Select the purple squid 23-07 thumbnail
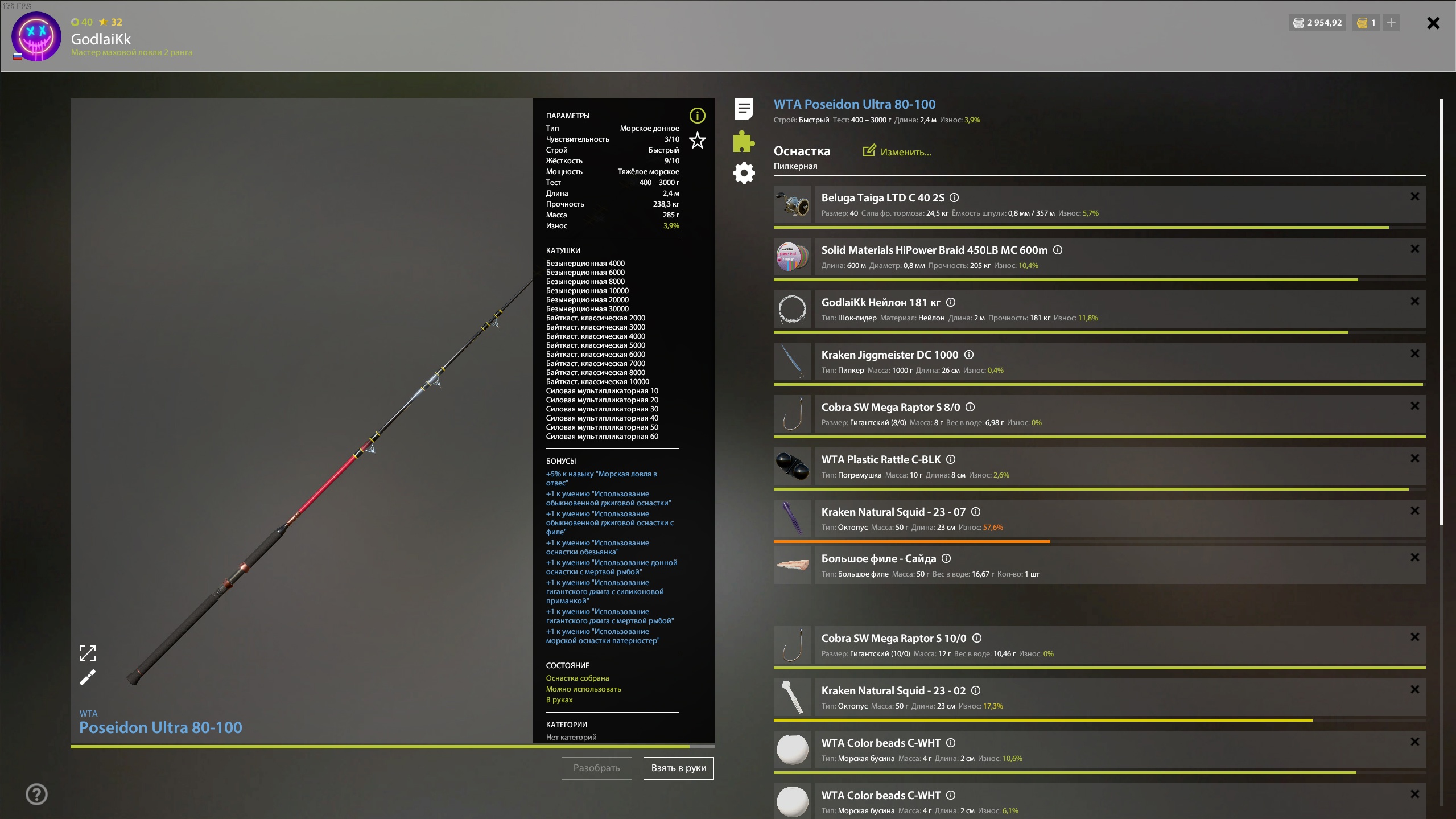Image resolution: width=1456 pixels, height=819 pixels. click(792, 518)
